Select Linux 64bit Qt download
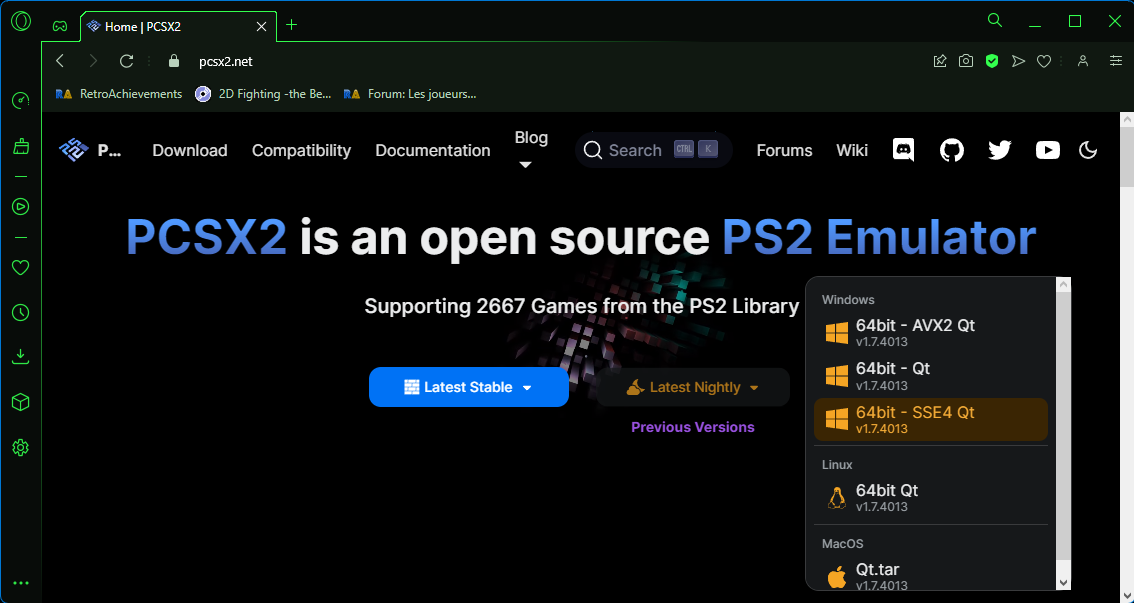 (x=931, y=497)
